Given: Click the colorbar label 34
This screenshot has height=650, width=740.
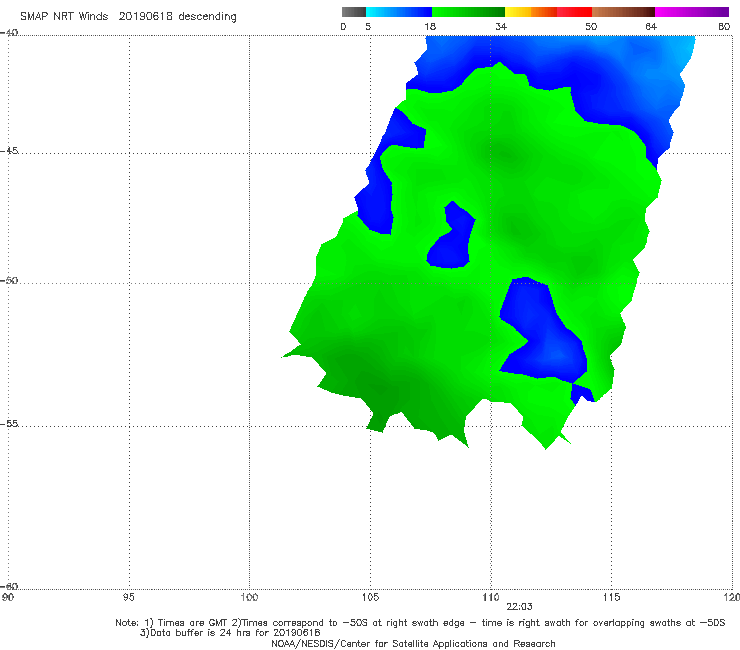Looking at the screenshot, I should [x=501, y=27].
